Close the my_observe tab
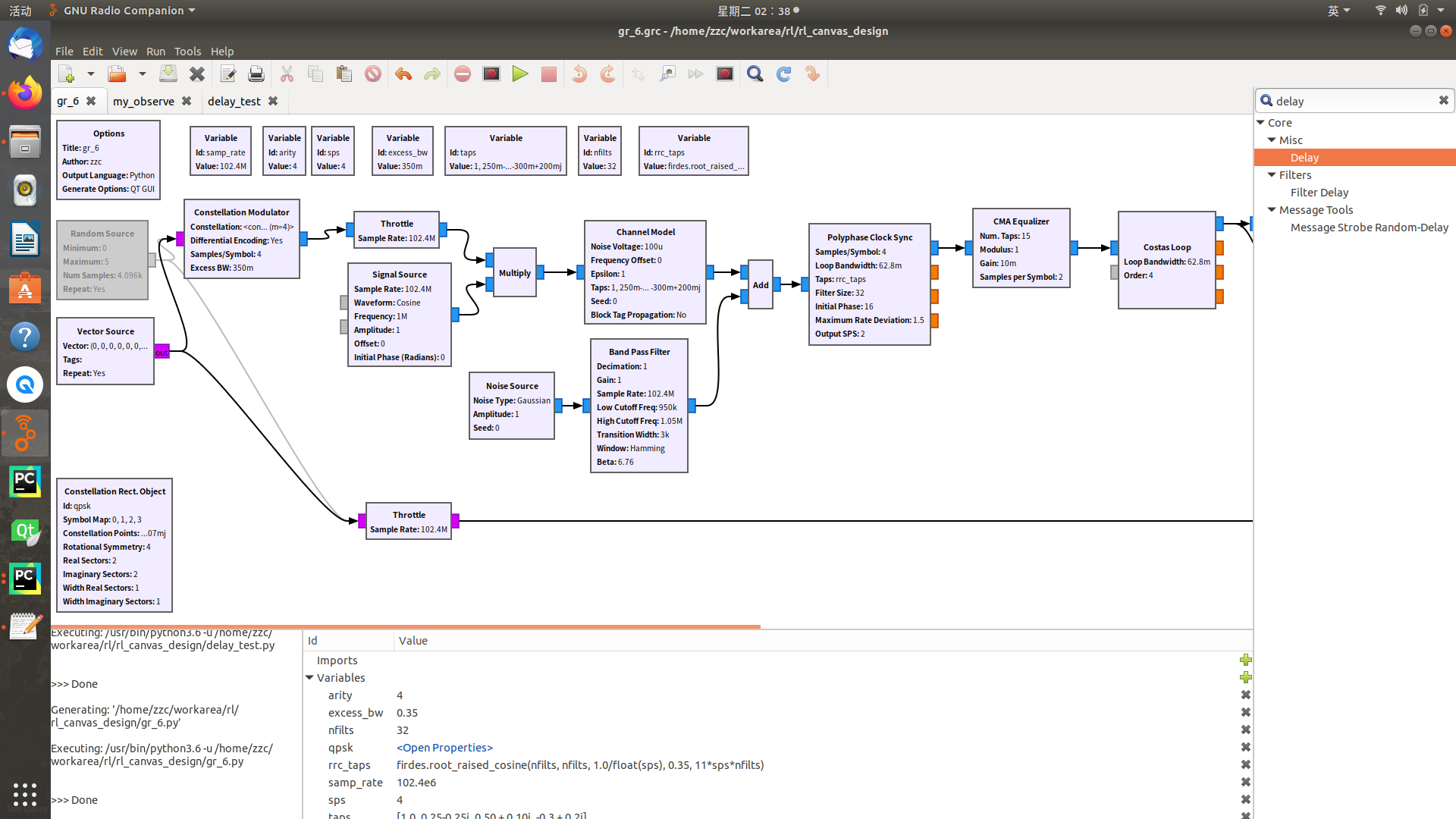 point(187,101)
